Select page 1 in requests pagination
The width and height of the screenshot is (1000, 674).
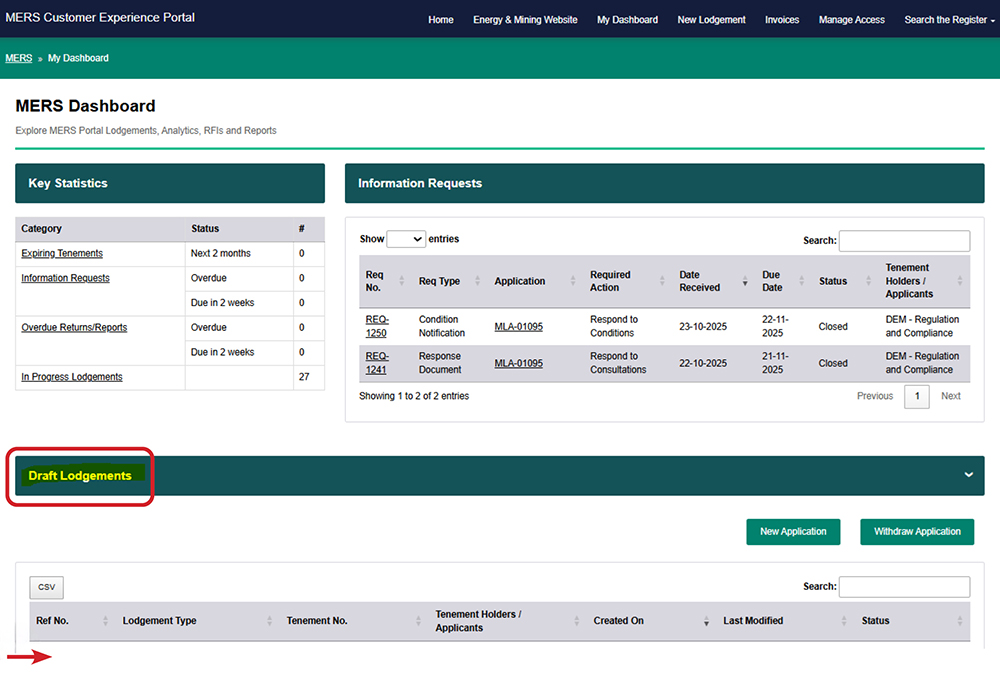point(916,397)
